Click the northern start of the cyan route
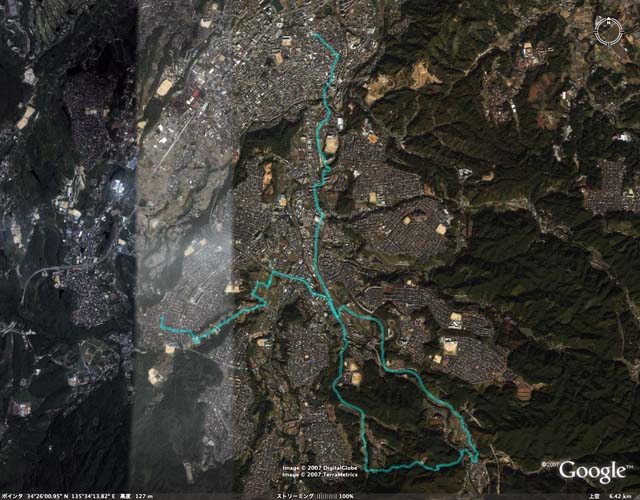640x500 pixels. coord(316,35)
